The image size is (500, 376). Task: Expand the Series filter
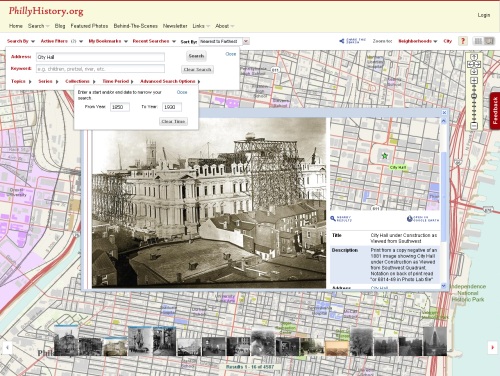(48, 81)
